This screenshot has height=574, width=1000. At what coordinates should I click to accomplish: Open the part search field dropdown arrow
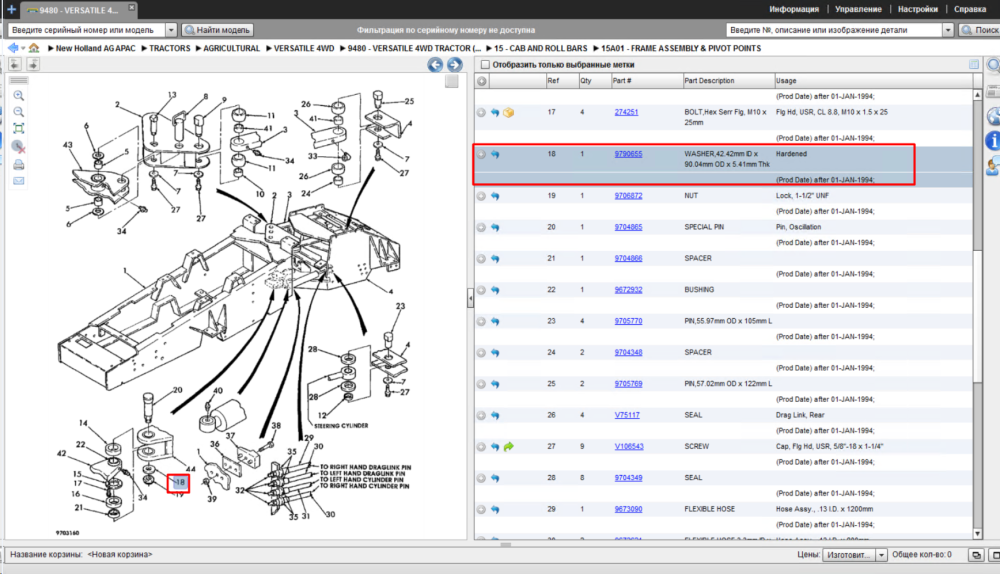click(x=948, y=30)
